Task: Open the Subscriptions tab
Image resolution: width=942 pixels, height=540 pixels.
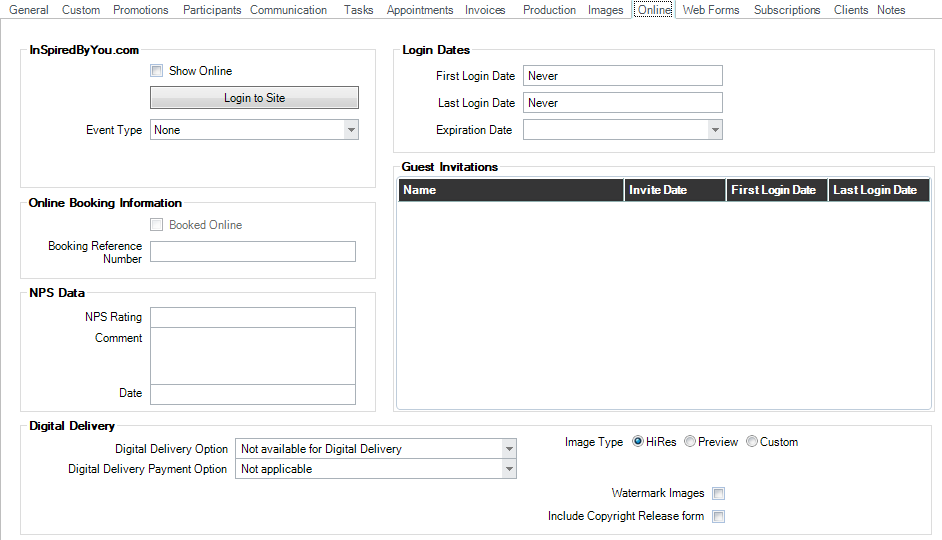Action: [x=787, y=10]
